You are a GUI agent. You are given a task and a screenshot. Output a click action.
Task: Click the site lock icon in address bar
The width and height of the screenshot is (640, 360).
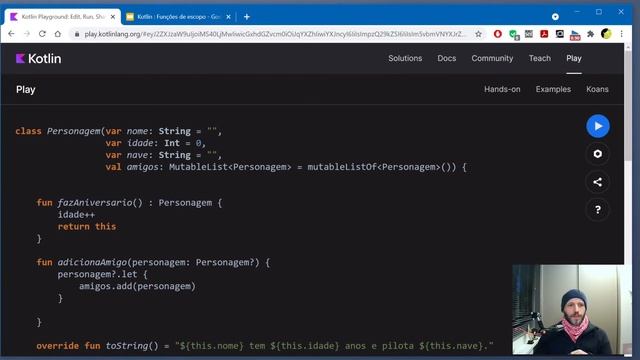coord(76,34)
